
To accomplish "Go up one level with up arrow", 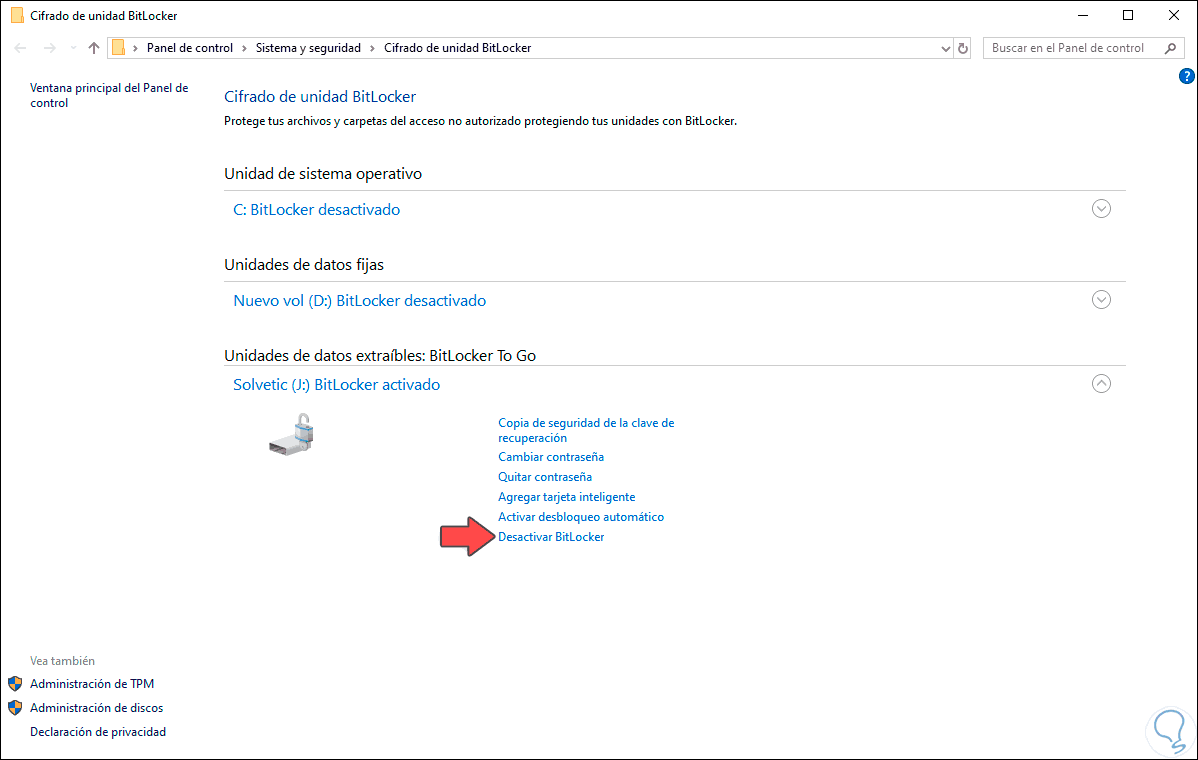I will 94,48.
